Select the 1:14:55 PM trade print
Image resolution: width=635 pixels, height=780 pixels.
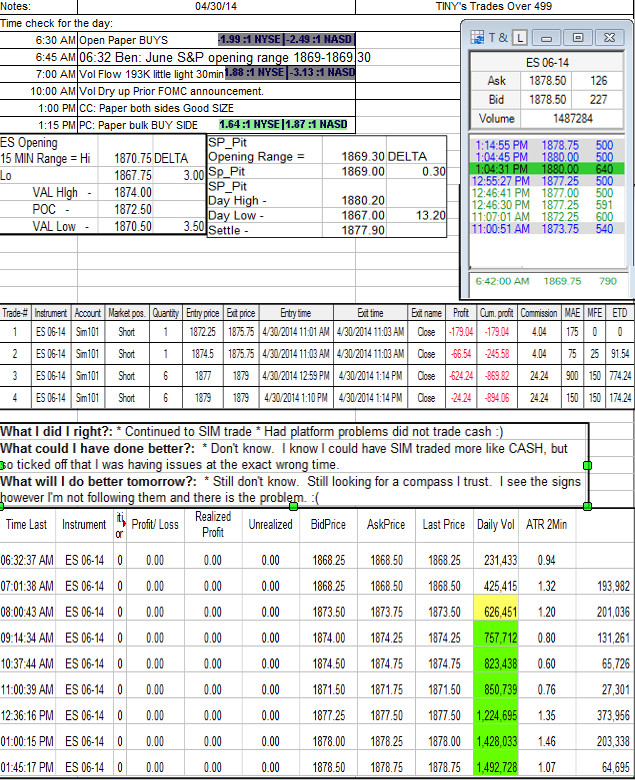click(547, 145)
